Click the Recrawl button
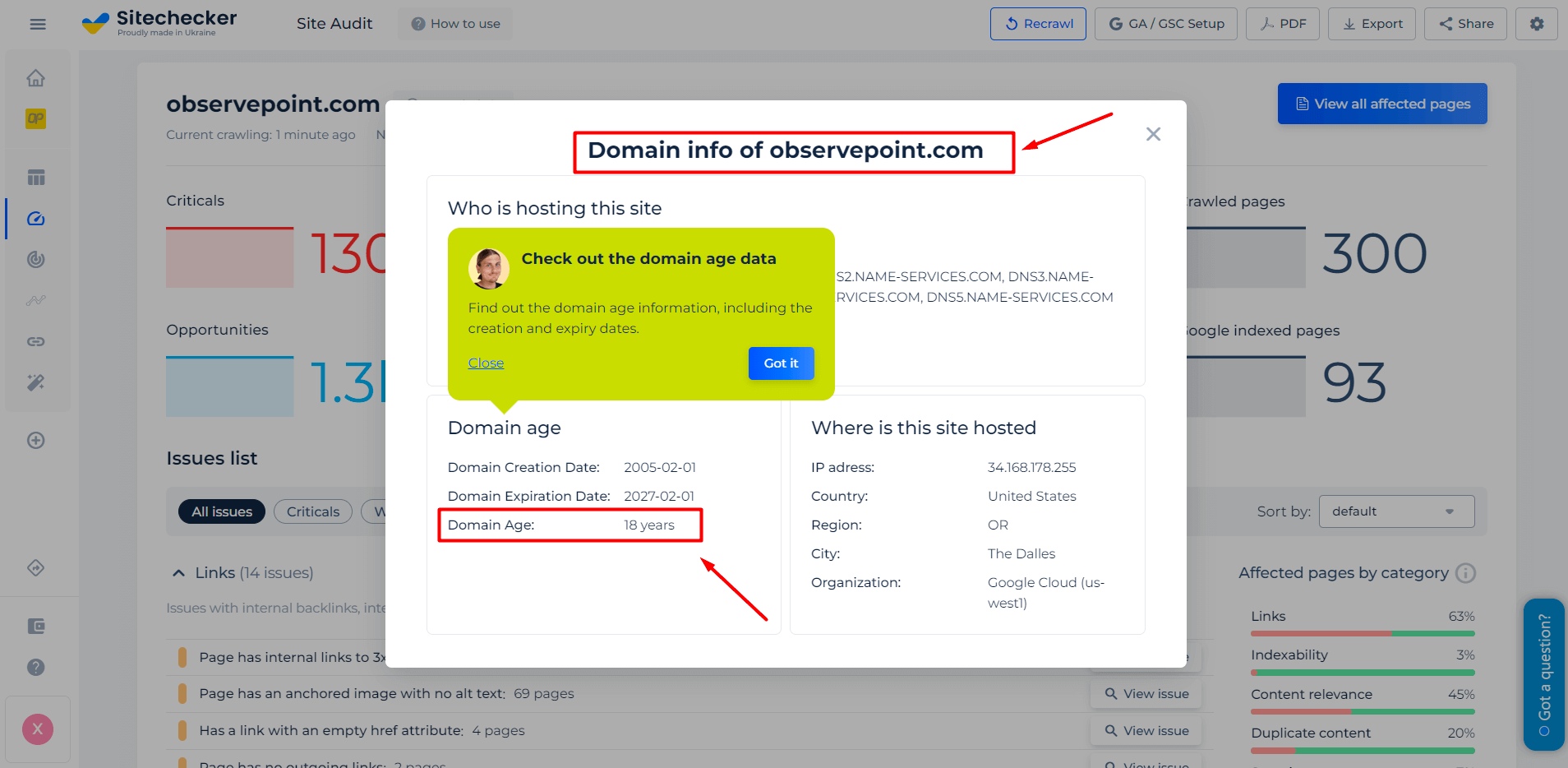 pyautogui.click(x=1038, y=24)
